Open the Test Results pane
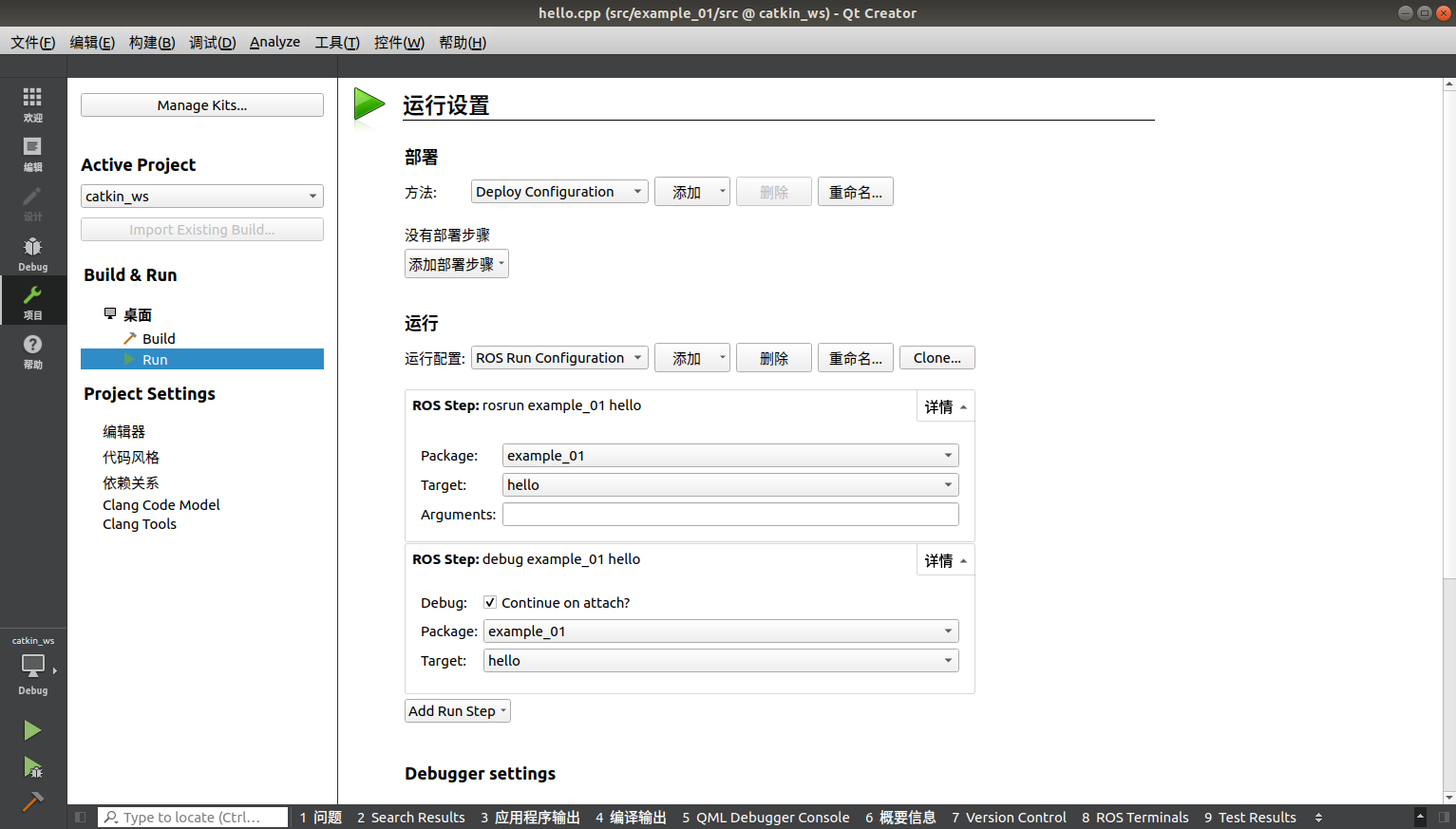This screenshot has height=829, width=1456. [x=1250, y=817]
